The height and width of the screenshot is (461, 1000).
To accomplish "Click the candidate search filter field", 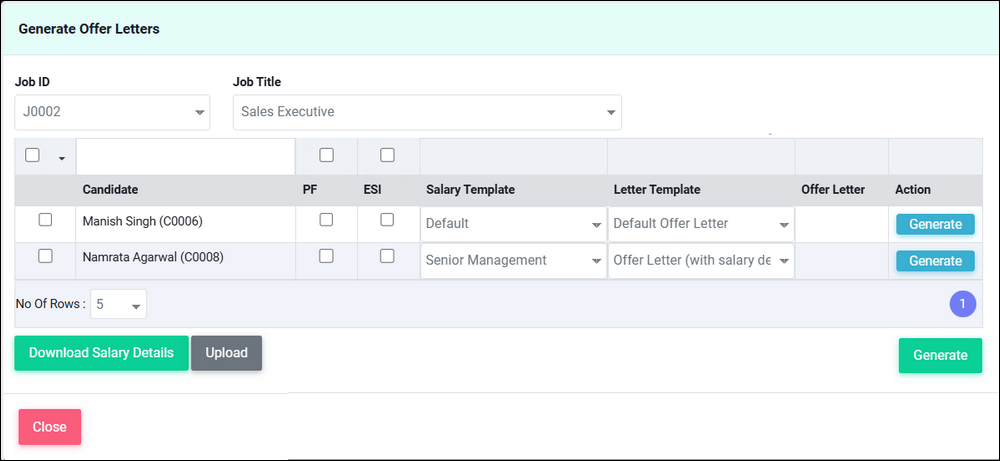I will click(185, 157).
